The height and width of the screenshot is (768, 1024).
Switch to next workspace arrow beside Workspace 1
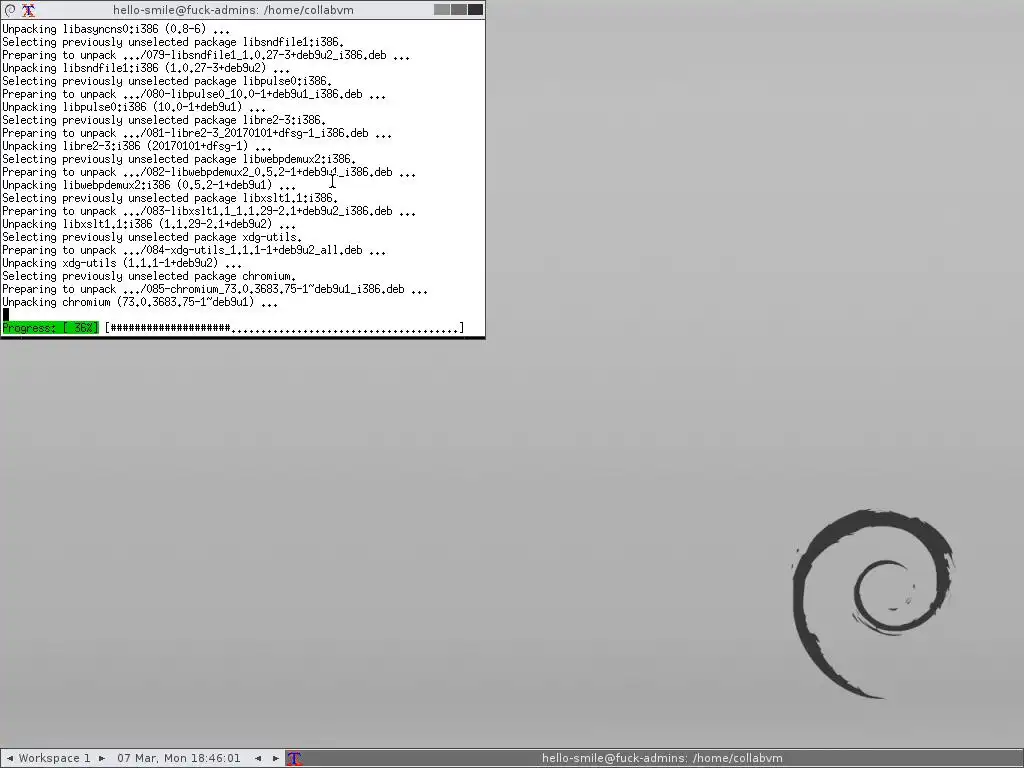tap(102, 758)
